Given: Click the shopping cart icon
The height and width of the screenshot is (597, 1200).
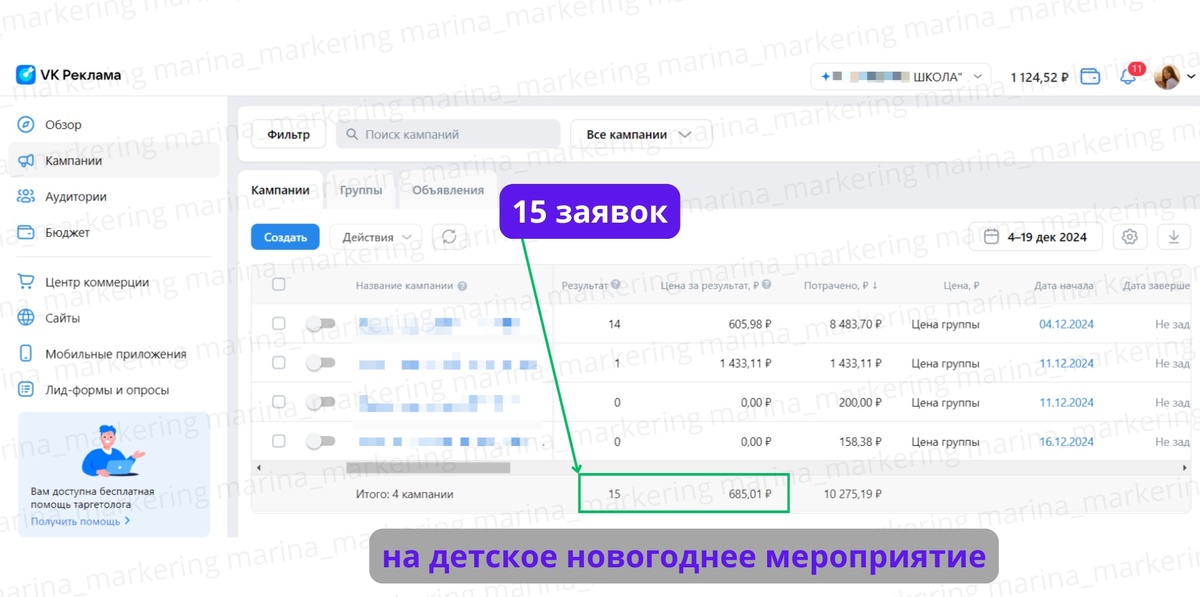Looking at the screenshot, I should click(x=26, y=282).
